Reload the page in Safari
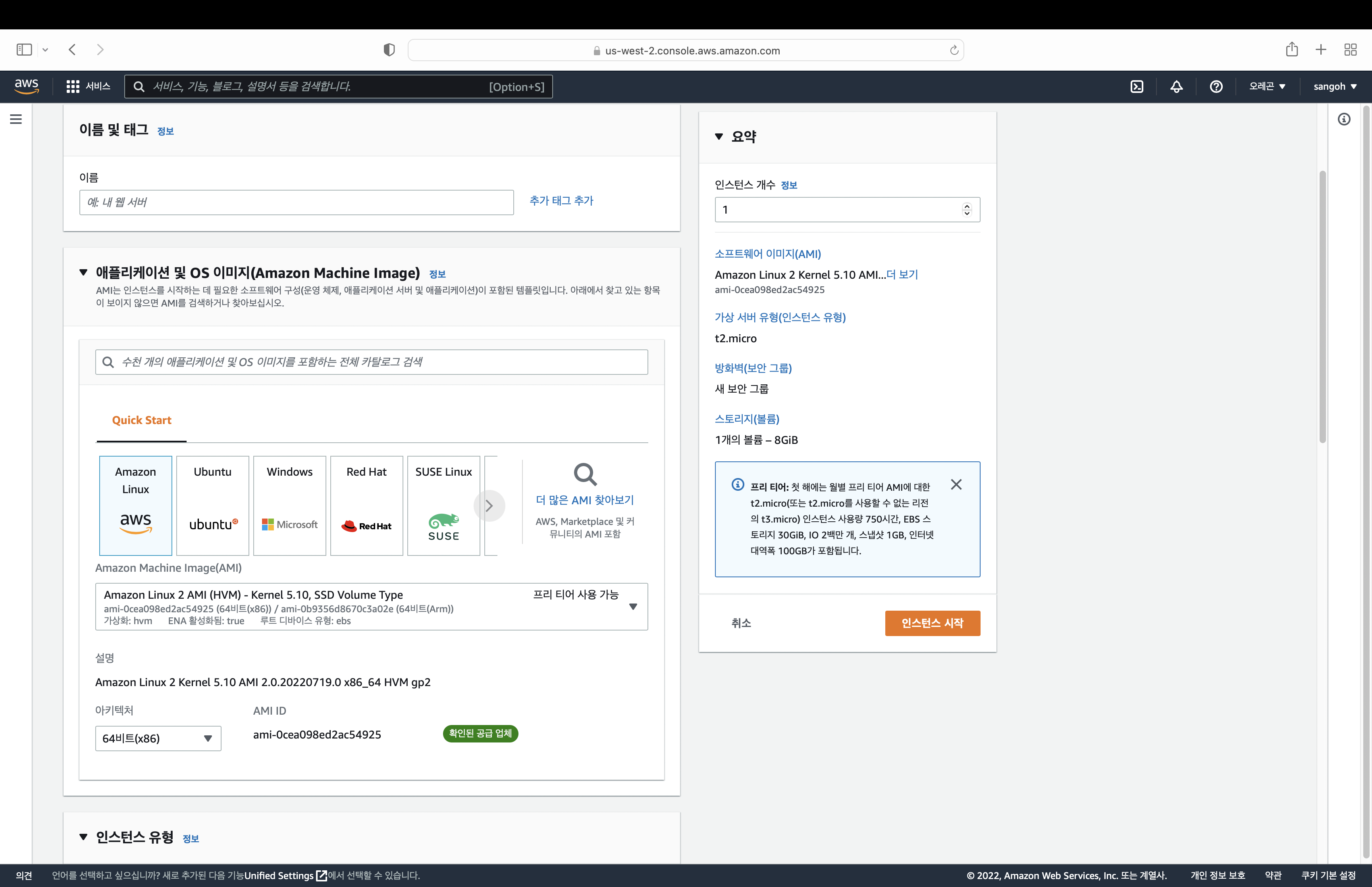The width and height of the screenshot is (1372, 887). tap(954, 50)
